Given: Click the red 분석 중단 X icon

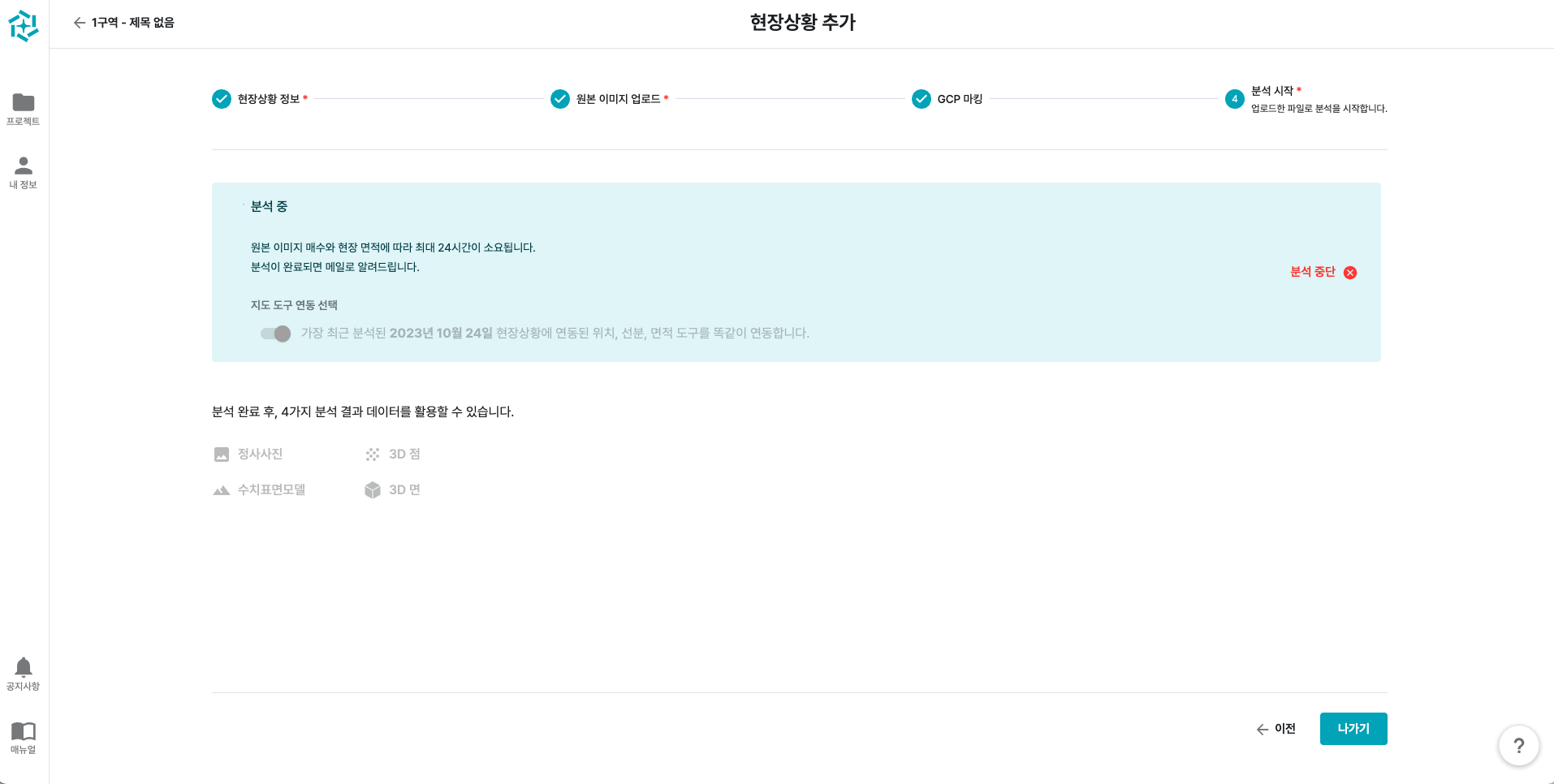Looking at the screenshot, I should (1350, 273).
